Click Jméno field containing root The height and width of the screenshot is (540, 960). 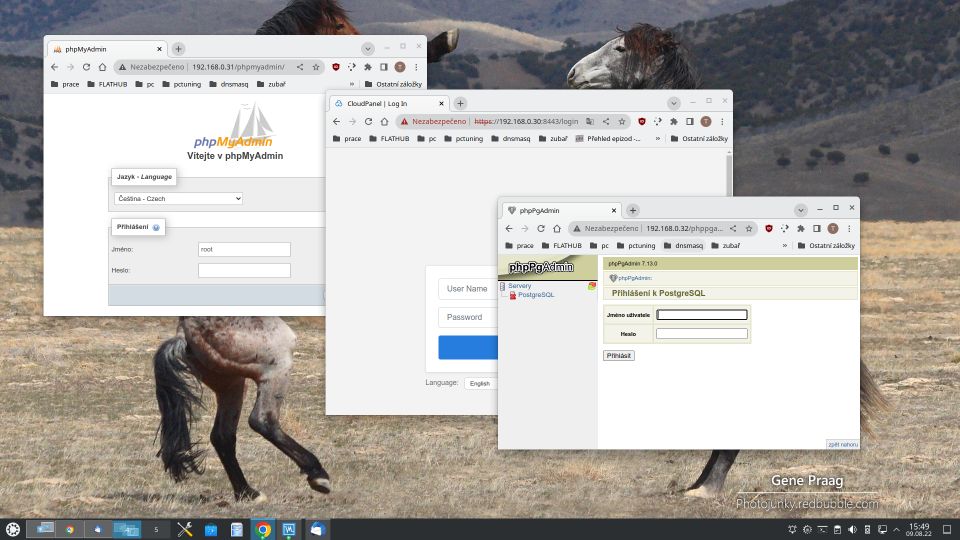244,249
